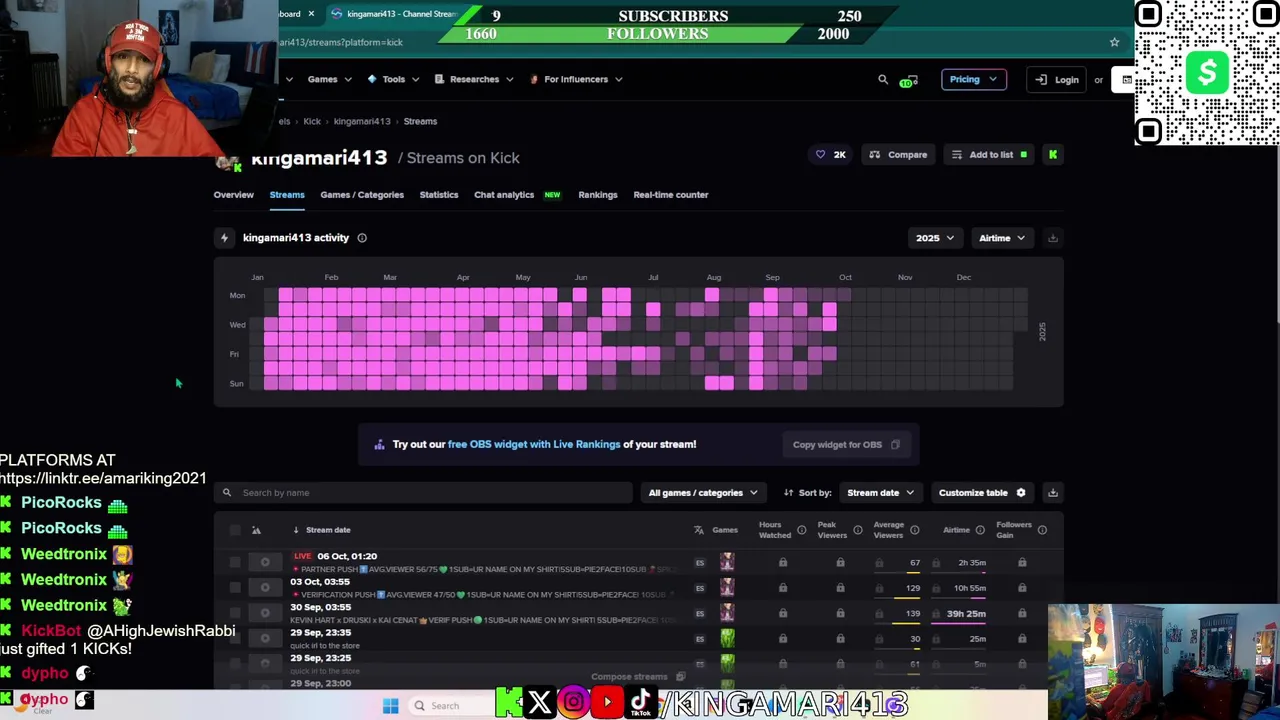This screenshot has width=1280, height=720.
Task: Click Copy widget for OBS button
Action: pos(846,445)
